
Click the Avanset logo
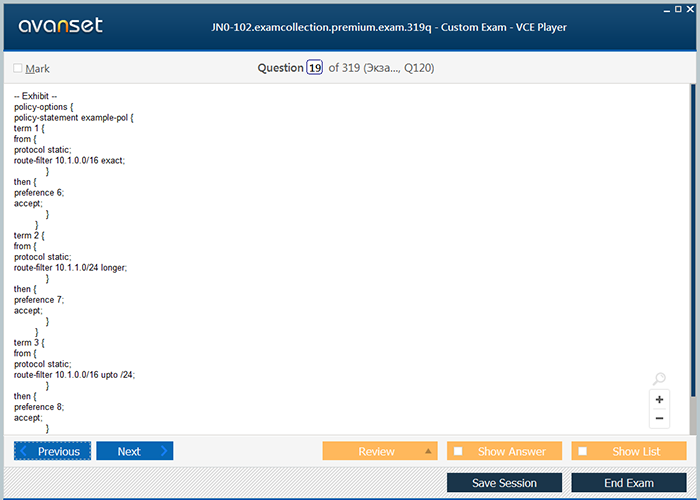click(60, 25)
